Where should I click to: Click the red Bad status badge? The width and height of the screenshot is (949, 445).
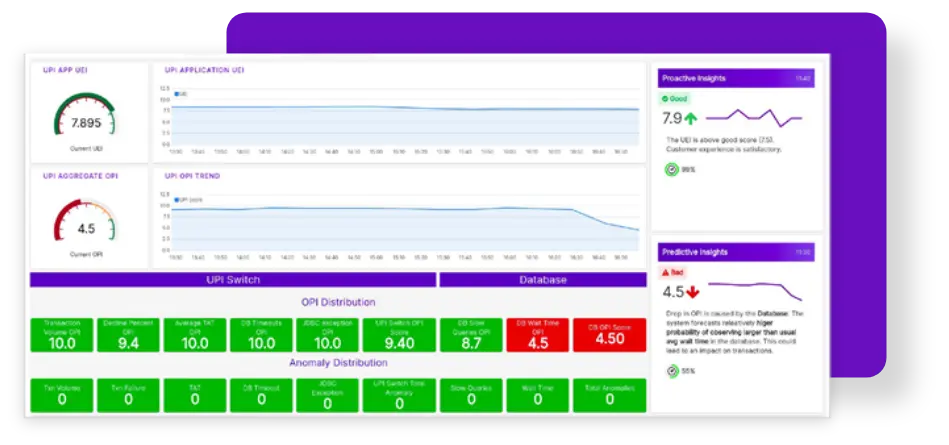(x=672, y=272)
